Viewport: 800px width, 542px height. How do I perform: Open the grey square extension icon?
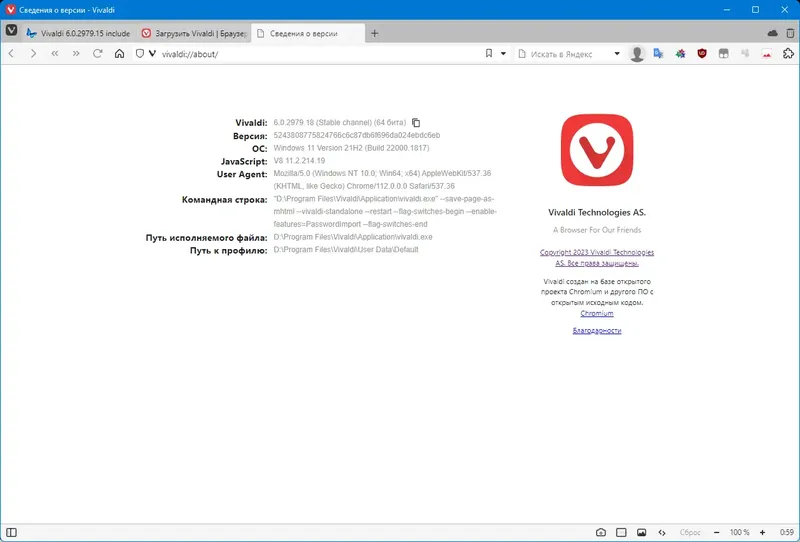pos(723,54)
